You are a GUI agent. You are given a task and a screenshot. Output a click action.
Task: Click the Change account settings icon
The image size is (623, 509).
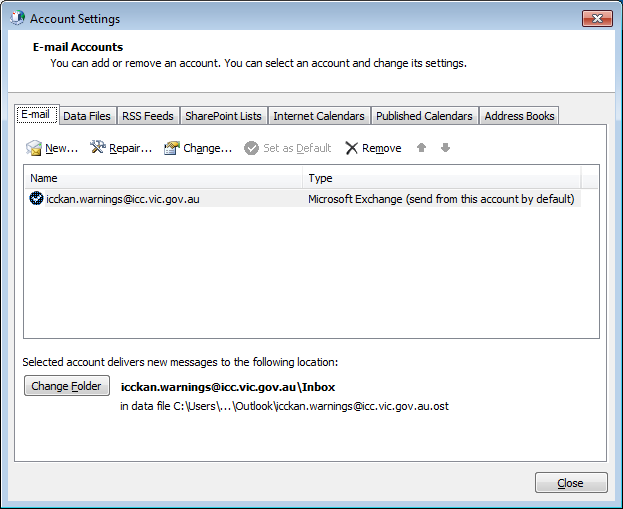pos(172,148)
